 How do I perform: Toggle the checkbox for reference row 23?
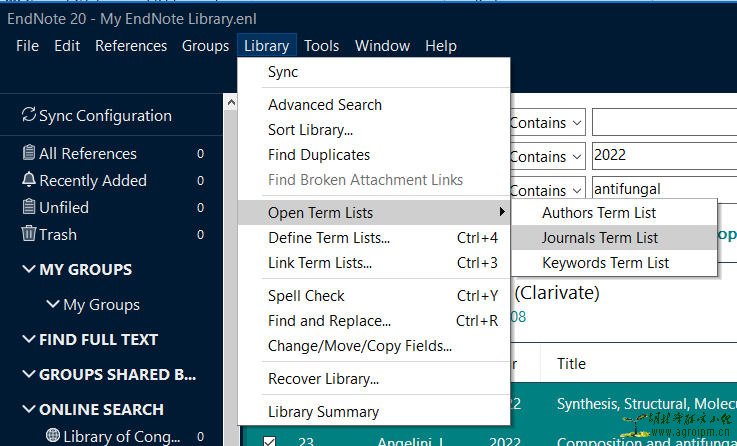coord(269,441)
